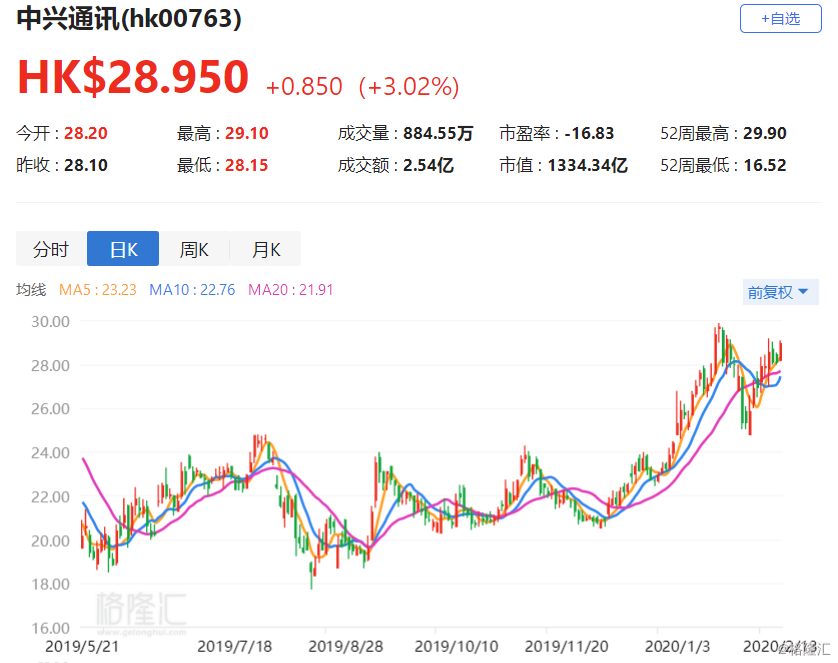838x663 pixels.
Task: Click the 成交量 884.55万 volume figure
Action: [x=438, y=133]
